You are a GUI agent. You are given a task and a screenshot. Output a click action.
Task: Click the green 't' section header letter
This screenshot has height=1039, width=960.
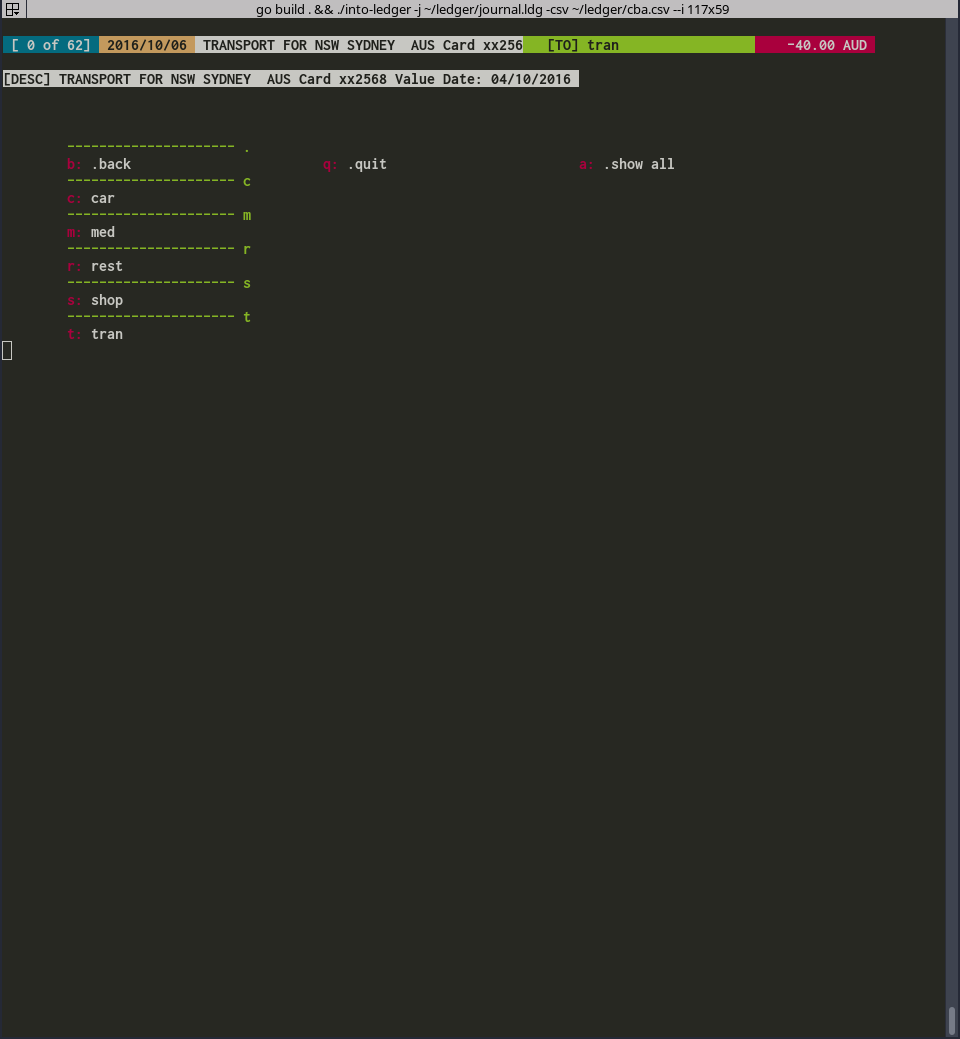coord(246,317)
